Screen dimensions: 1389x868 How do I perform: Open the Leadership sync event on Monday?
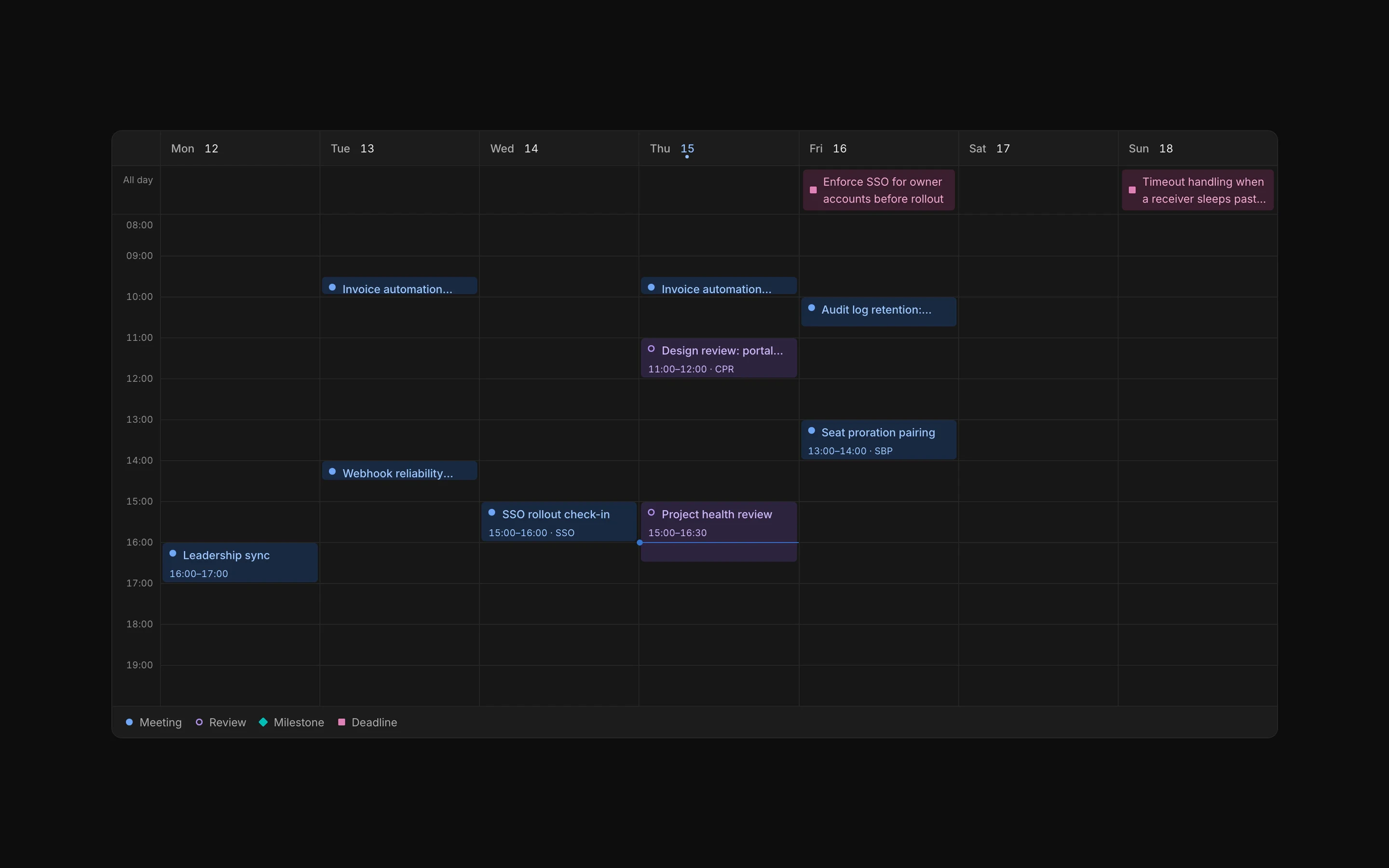(240, 563)
